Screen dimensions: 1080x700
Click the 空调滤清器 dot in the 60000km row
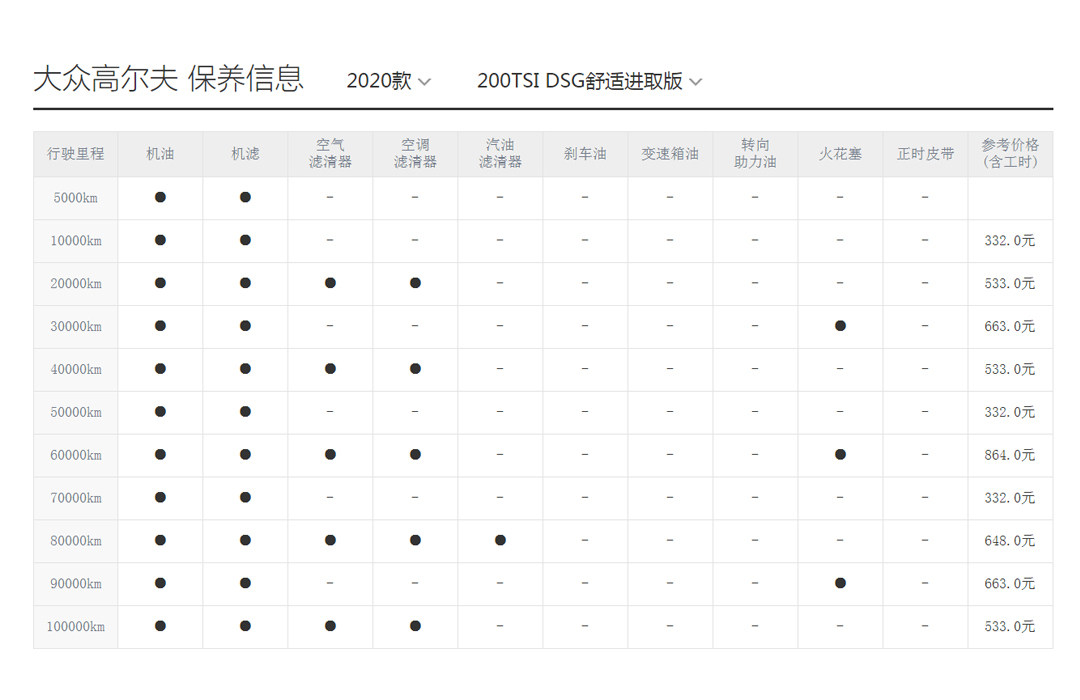(x=415, y=455)
